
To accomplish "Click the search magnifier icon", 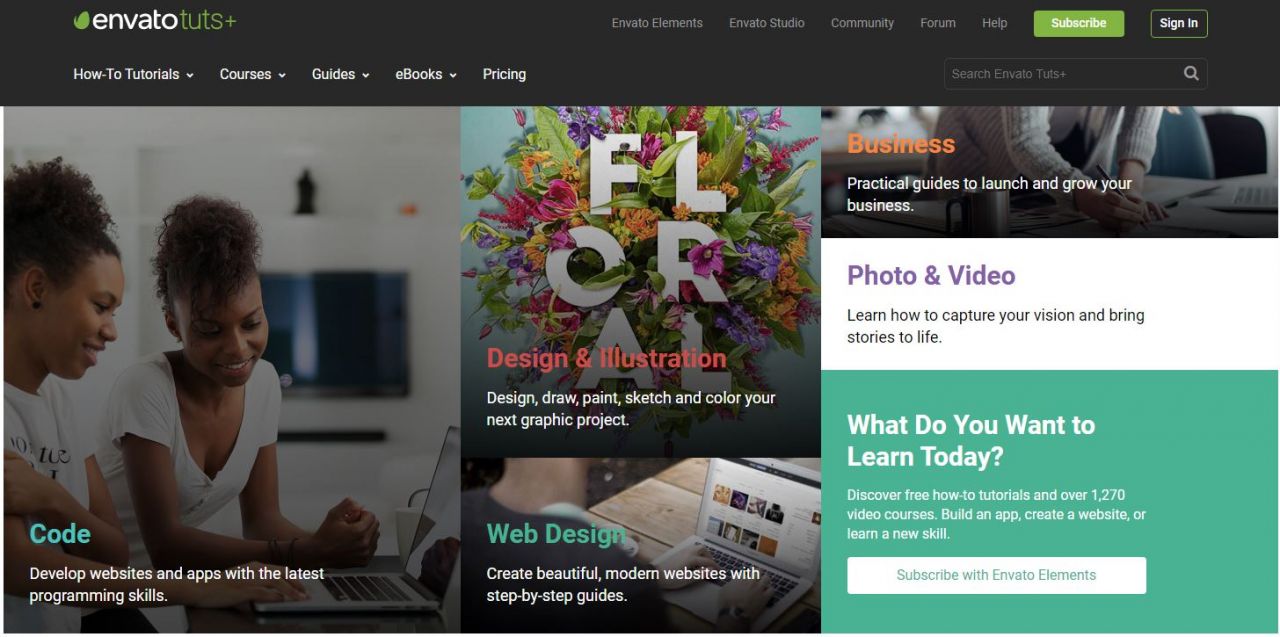I will pyautogui.click(x=1191, y=73).
